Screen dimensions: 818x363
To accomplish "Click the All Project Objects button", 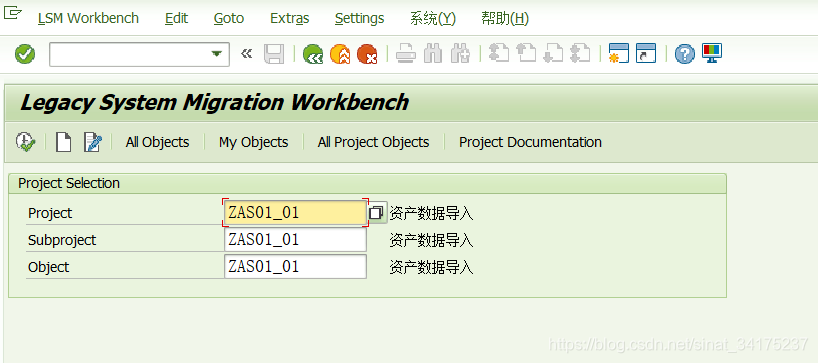I will (374, 142).
